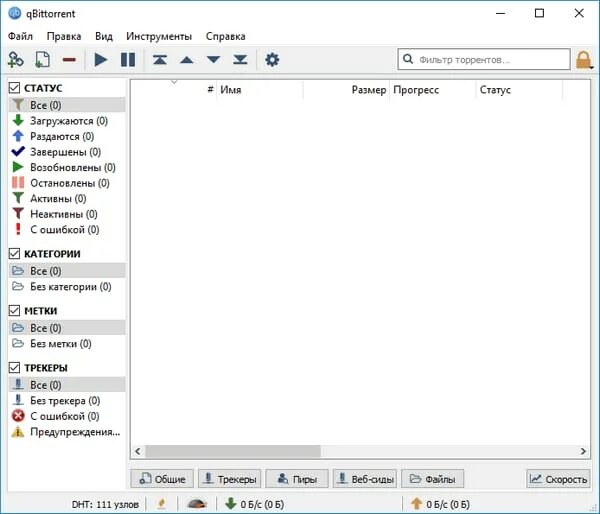
Task: Select Все (0) under КАТЕГОРИИ
Action: [67, 271]
